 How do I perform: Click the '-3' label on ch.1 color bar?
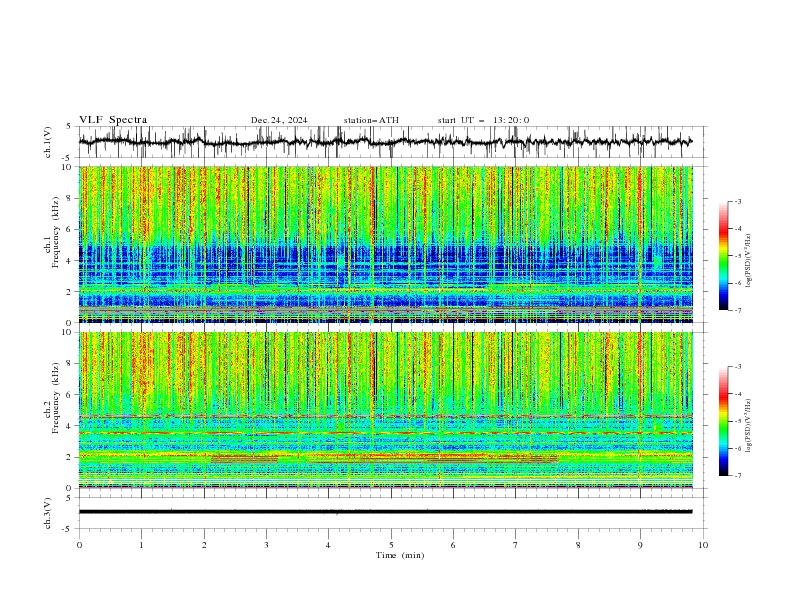[x=737, y=201]
